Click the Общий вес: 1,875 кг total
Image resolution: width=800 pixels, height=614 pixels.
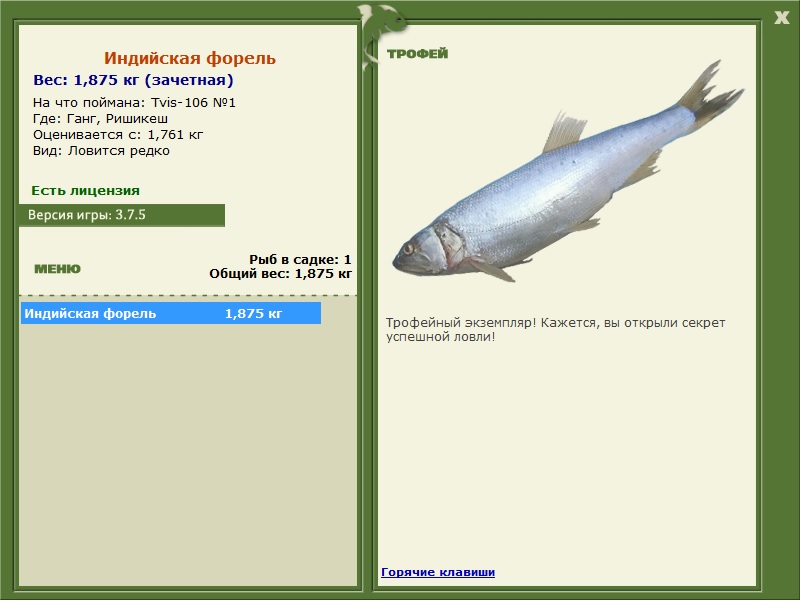280,273
